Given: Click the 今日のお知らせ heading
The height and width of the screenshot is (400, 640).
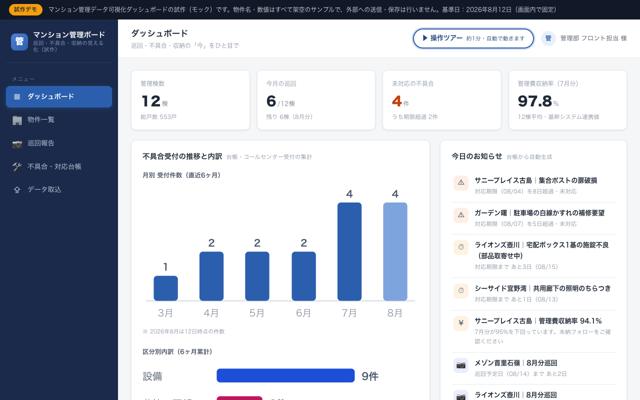Looking at the screenshot, I should (x=477, y=156).
